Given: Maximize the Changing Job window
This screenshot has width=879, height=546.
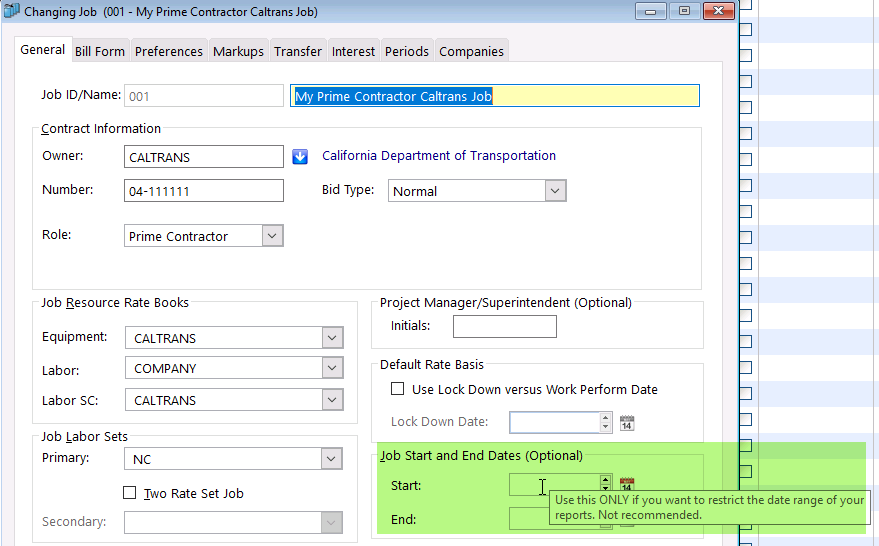Looking at the screenshot, I should [x=684, y=11].
